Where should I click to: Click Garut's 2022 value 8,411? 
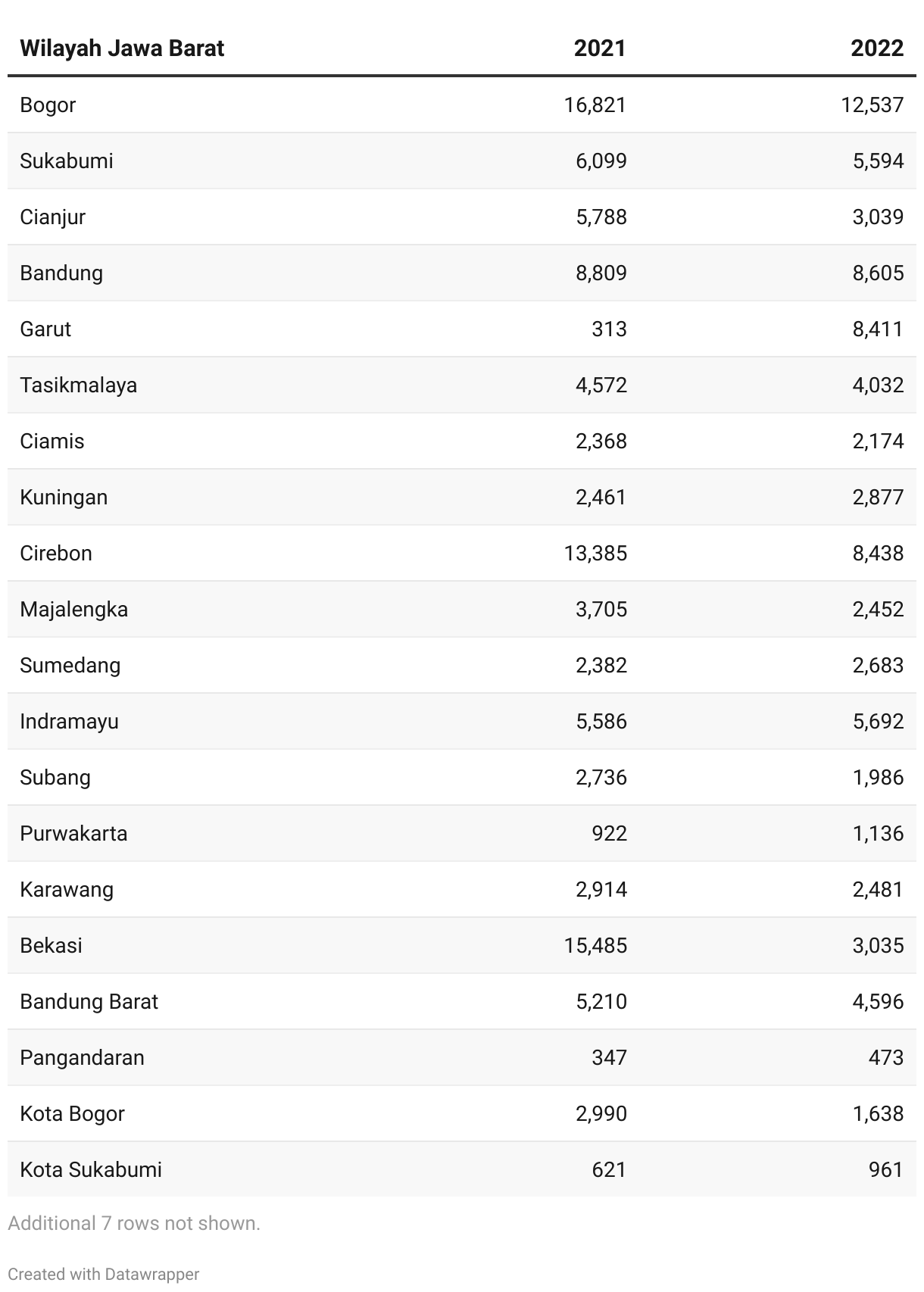[x=878, y=329]
